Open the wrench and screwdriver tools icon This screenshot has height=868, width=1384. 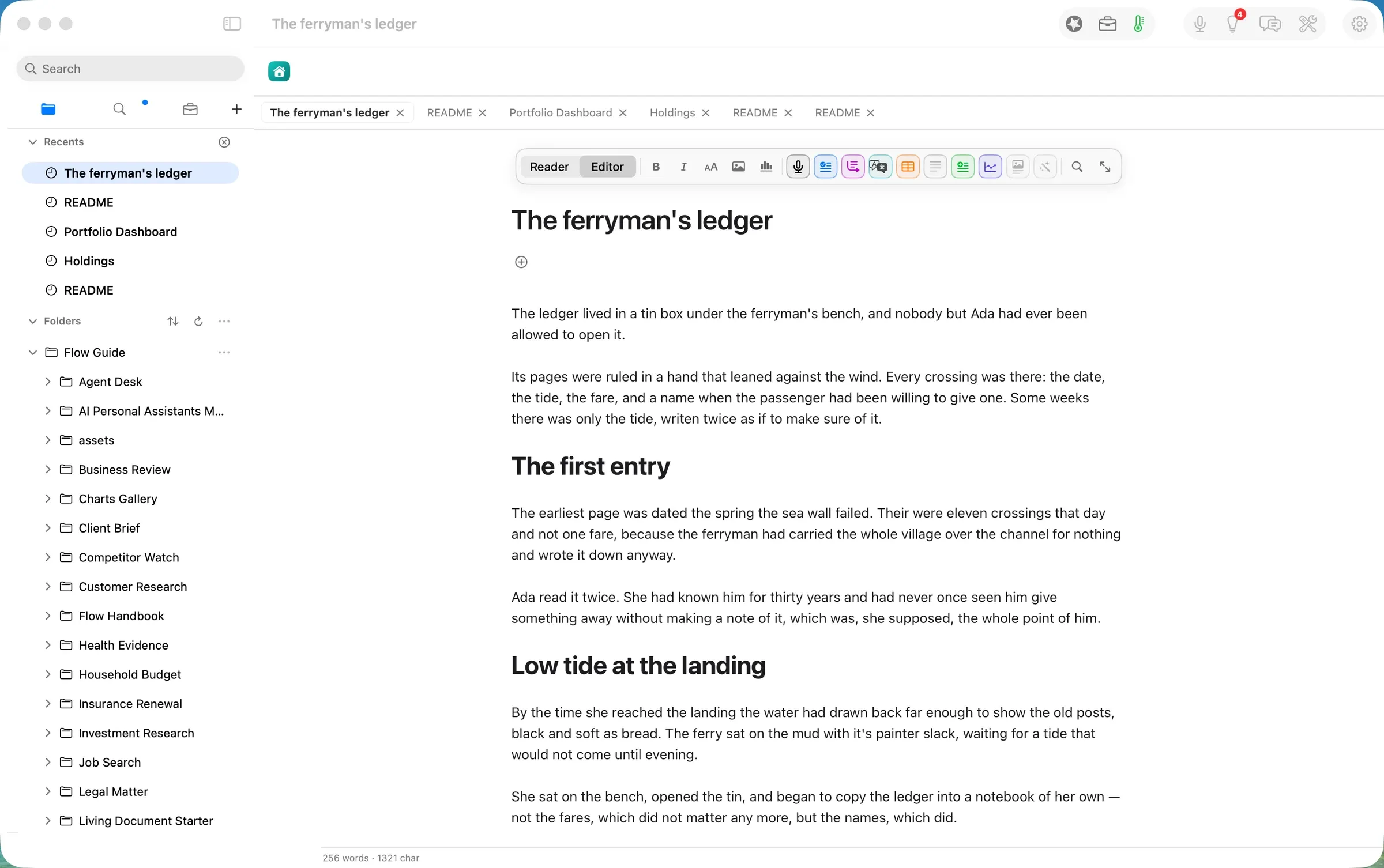point(1307,24)
